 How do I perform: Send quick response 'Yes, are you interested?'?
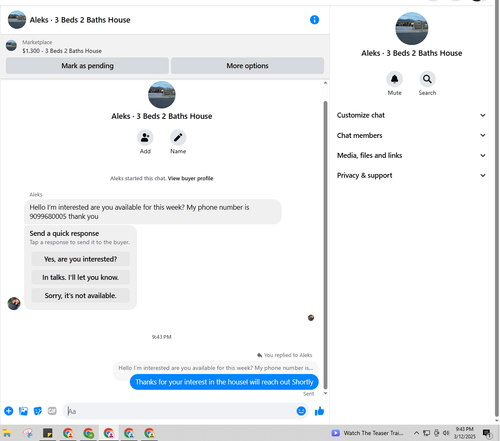pyautogui.click(x=80, y=259)
